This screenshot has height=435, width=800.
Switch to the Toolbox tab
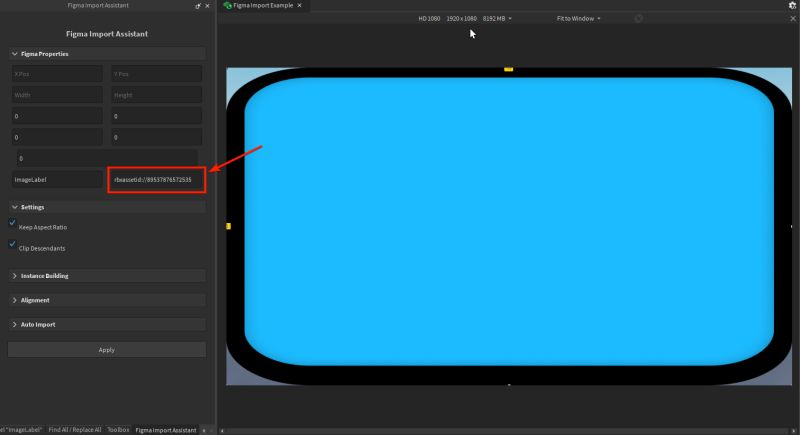[x=118, y=430]
